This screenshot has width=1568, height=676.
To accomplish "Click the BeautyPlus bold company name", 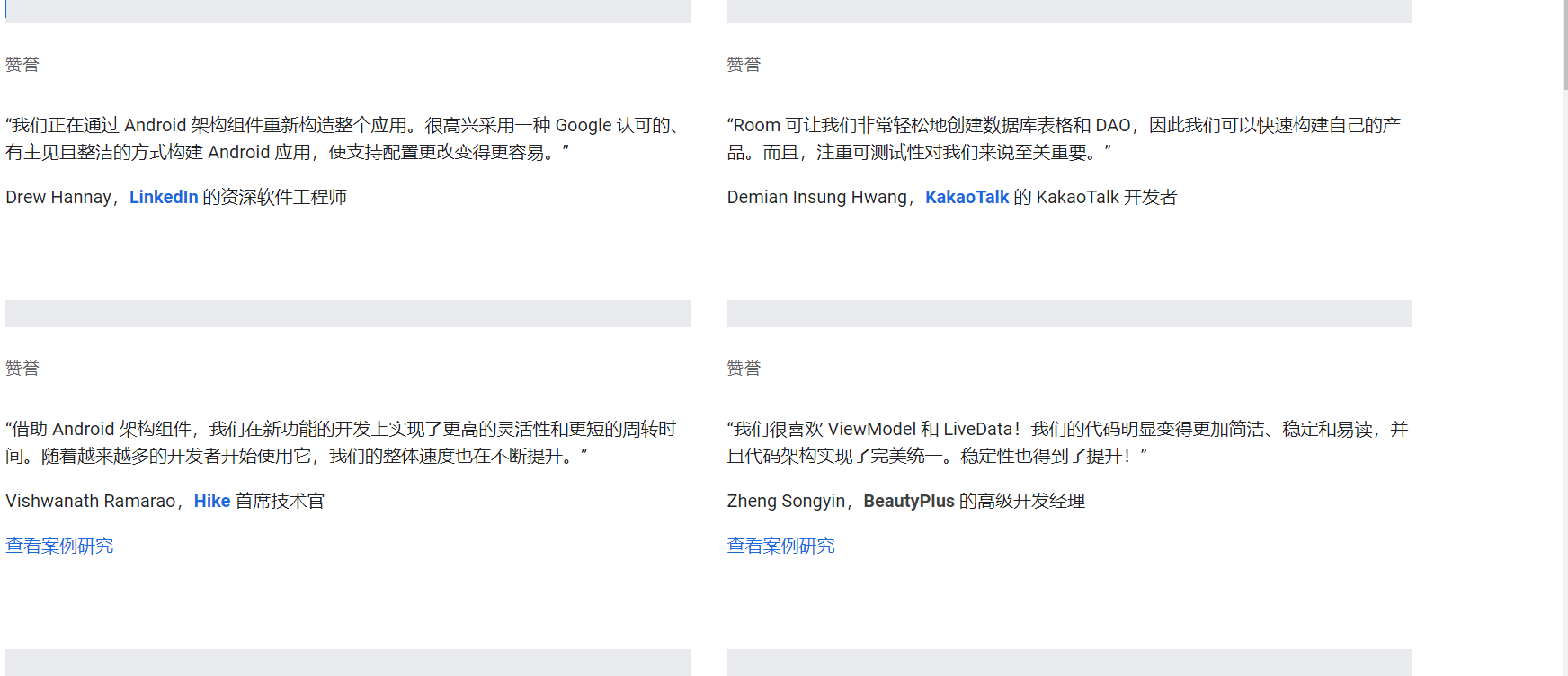I will coord(908,501).
